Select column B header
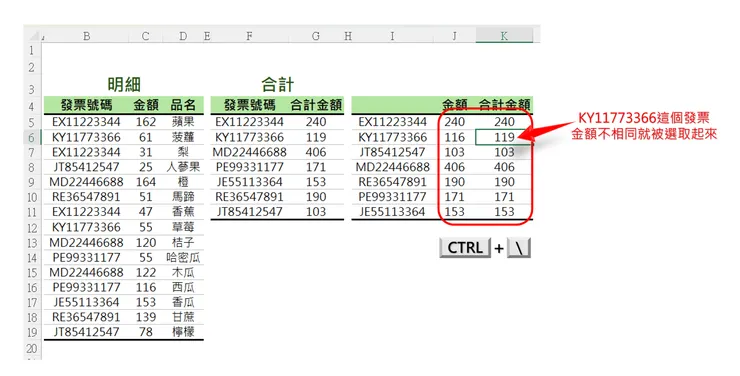Viewport: 740px width, 376px height. pyautogui.click(x=86, y=36)
